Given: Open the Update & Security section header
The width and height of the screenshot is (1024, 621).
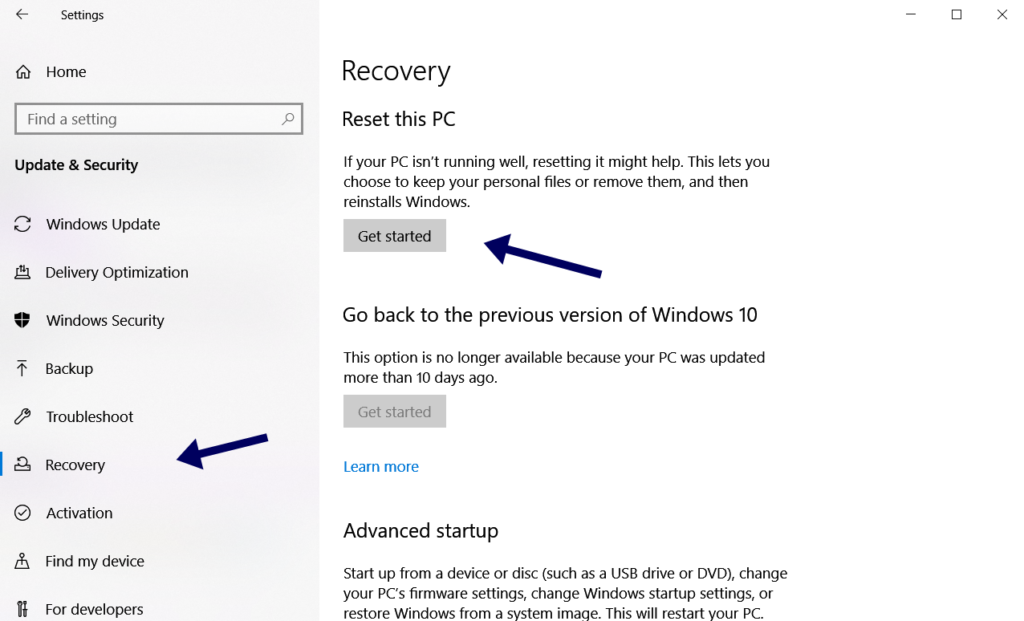Looking at the screenshot, I should pyautogui.click(x=75, y=165).
